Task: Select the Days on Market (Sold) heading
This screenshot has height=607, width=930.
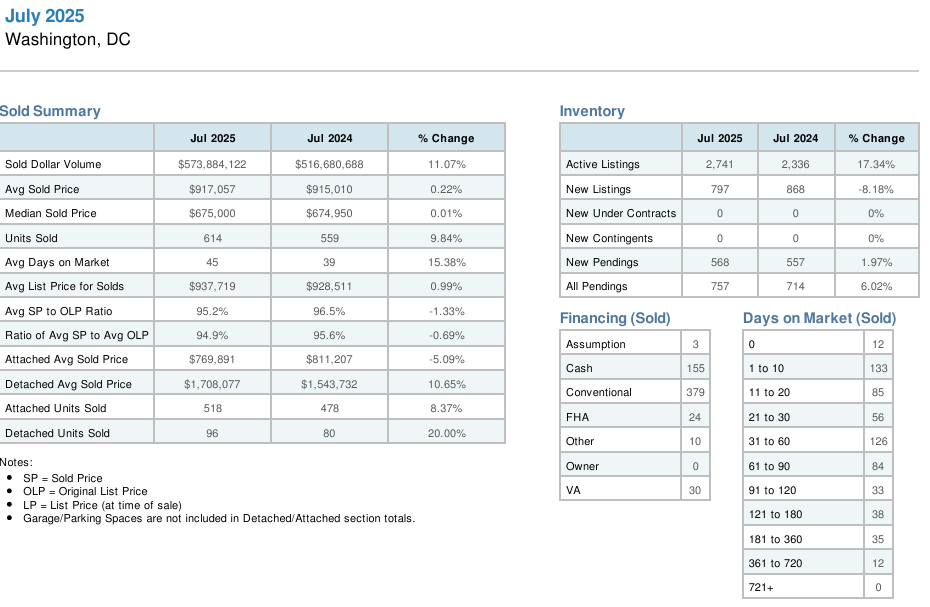Action: point(819,318)
